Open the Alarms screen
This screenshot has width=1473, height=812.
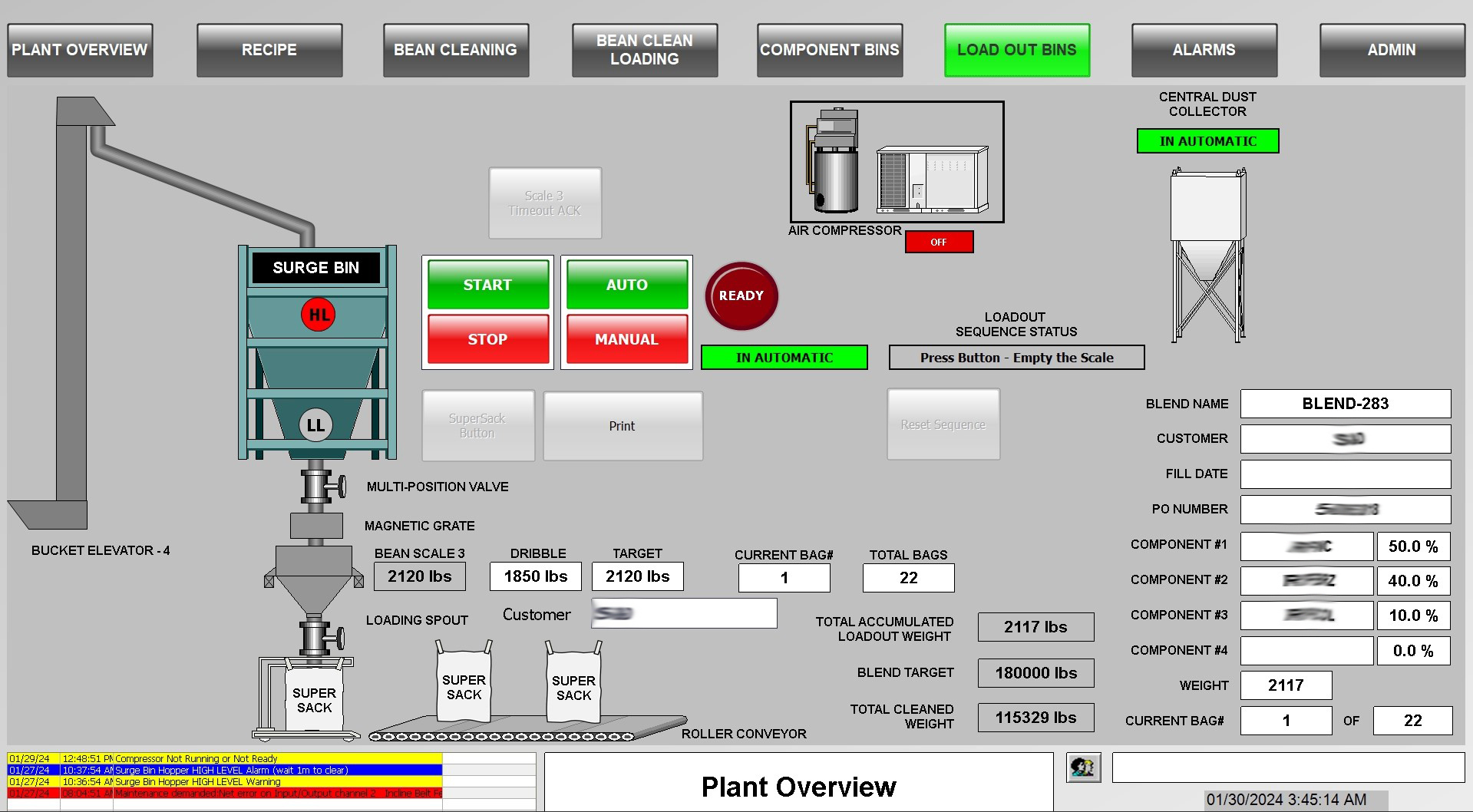pos(1204,50)
